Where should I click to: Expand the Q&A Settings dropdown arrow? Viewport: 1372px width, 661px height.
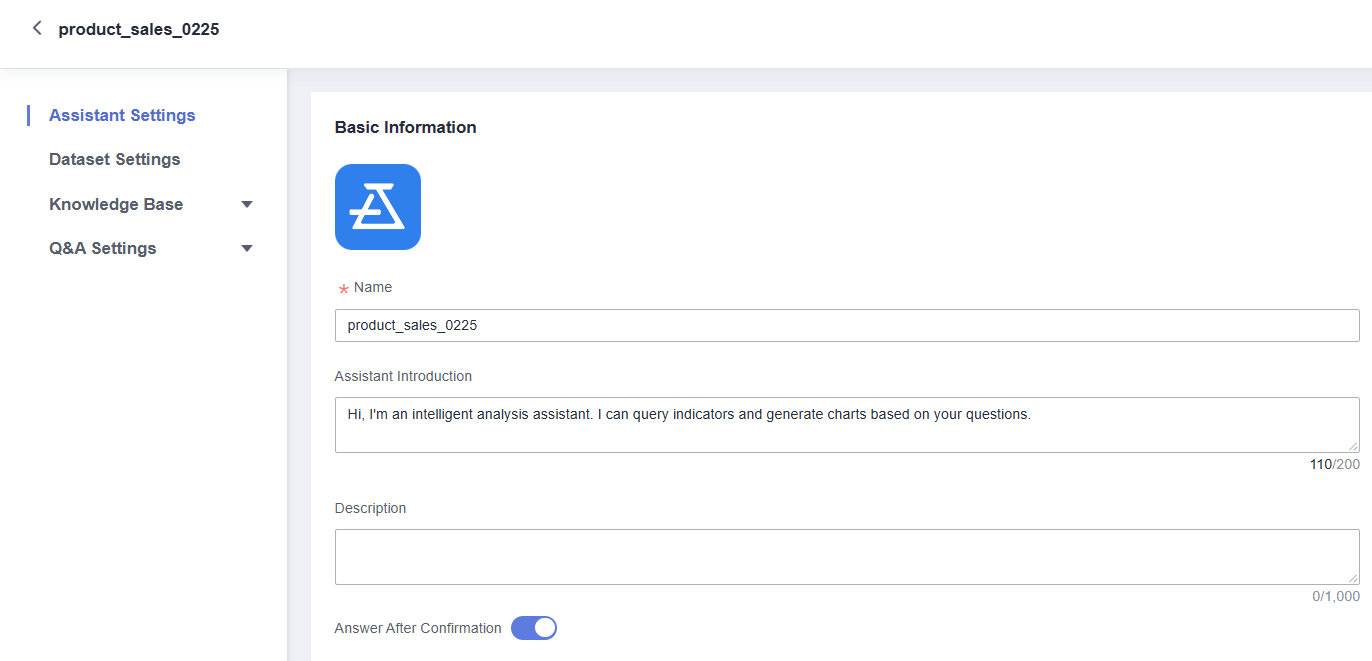click(247, 248)
